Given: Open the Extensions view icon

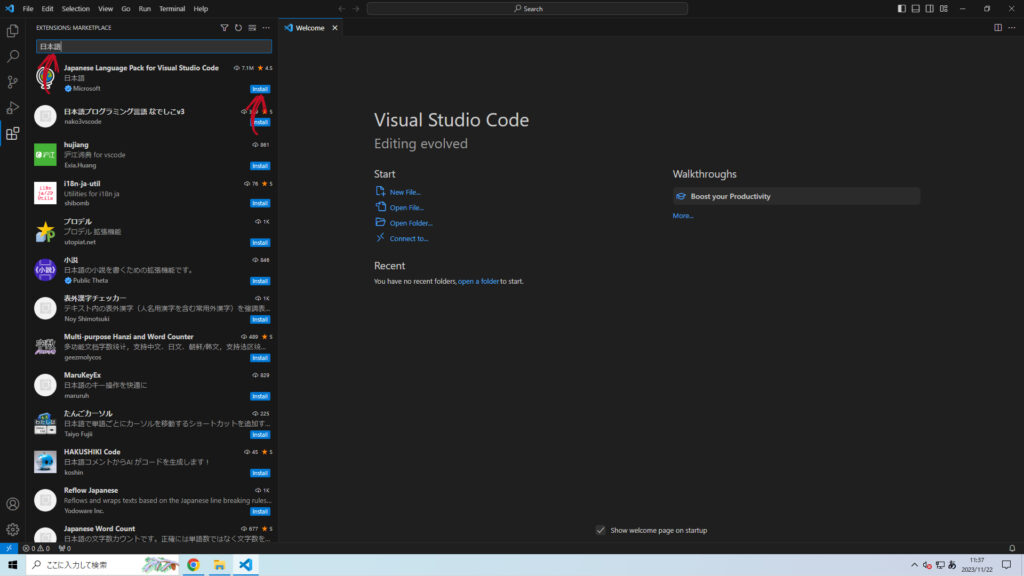Looking at the screenshot, I should tap(12, 134).
